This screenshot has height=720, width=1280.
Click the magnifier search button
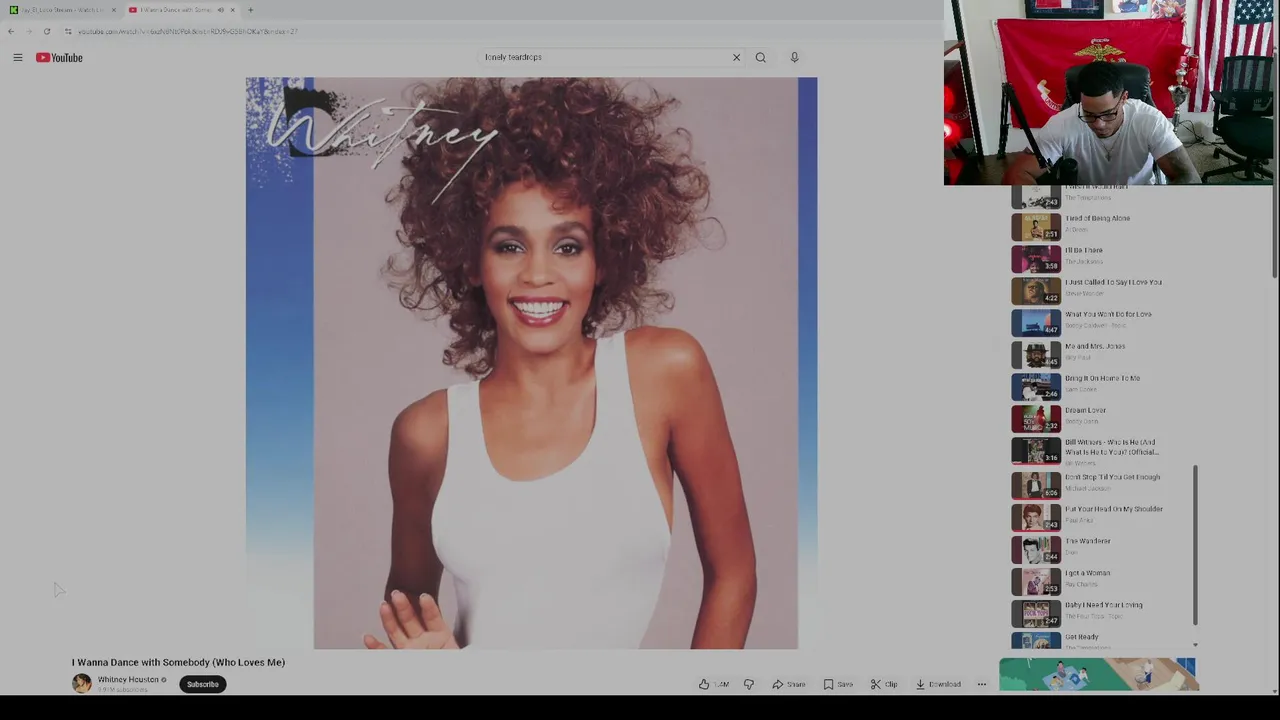tap(760, 57)
